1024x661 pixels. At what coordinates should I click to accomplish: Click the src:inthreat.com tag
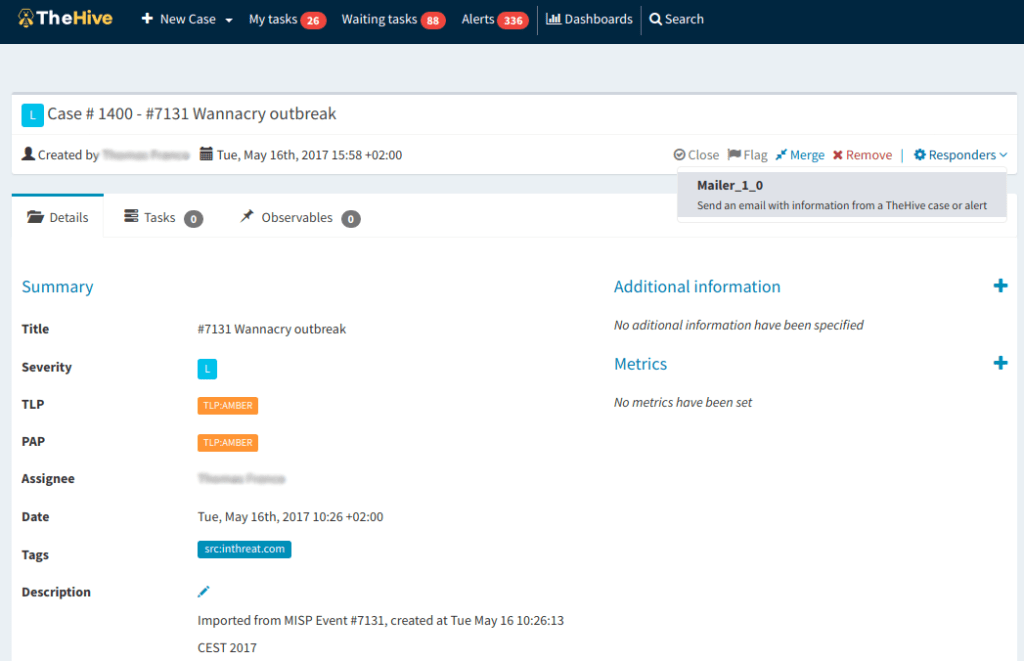[x=244, y=549]
